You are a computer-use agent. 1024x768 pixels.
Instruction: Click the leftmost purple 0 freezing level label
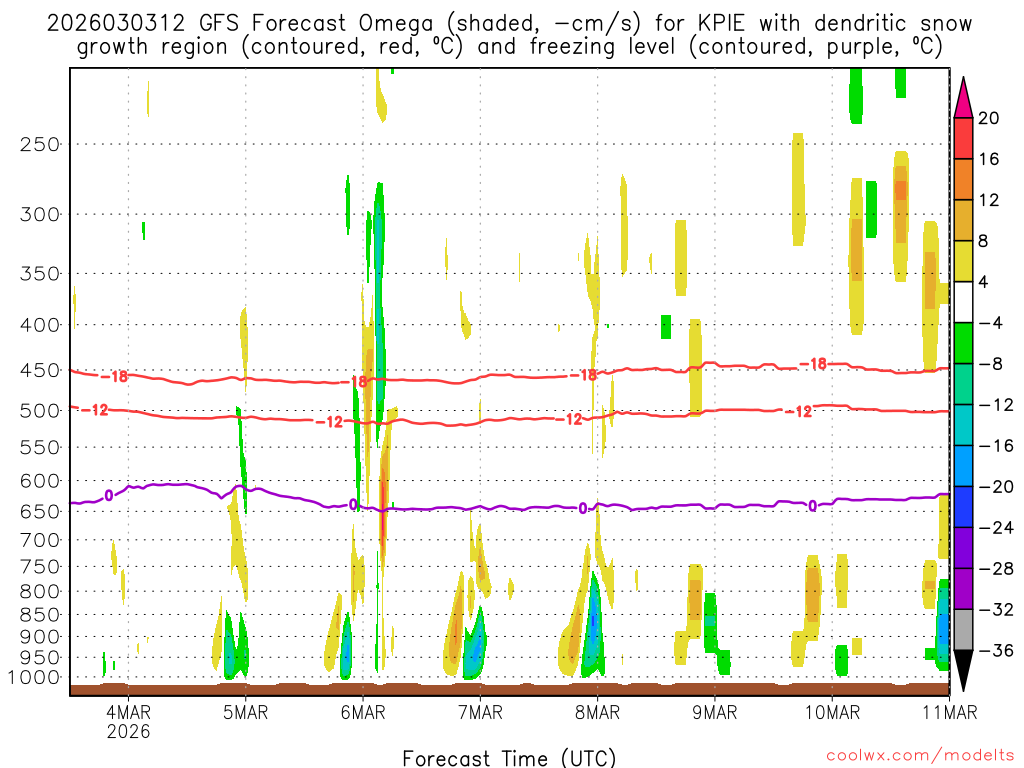[109, 495]
